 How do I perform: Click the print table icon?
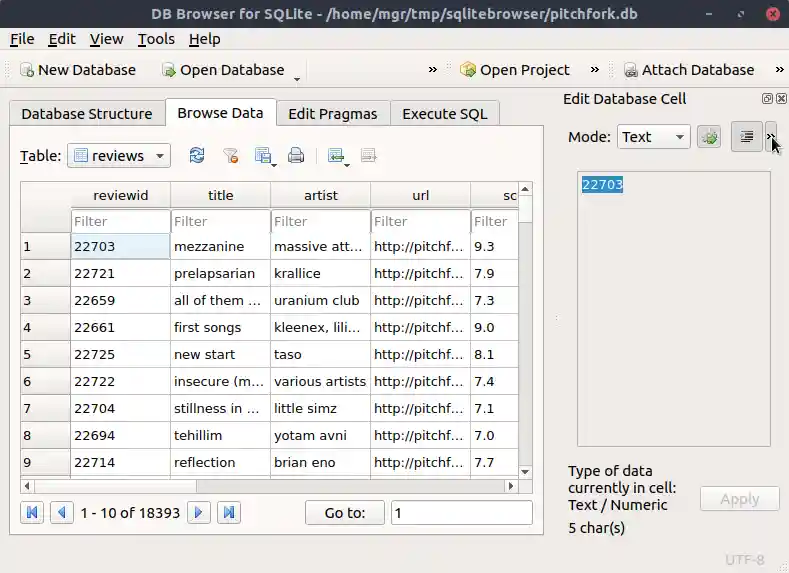[296, 155]
